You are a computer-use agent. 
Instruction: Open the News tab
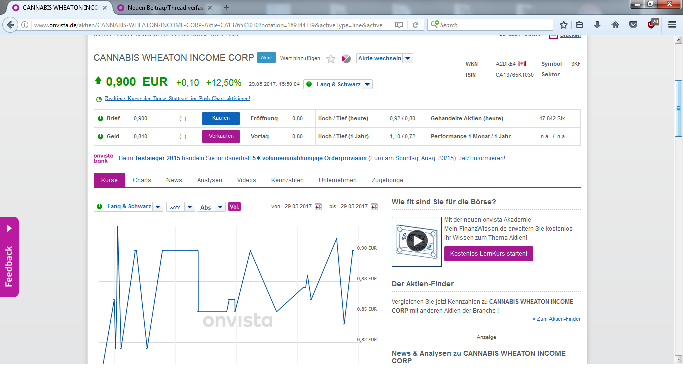(x=174, y=180)
